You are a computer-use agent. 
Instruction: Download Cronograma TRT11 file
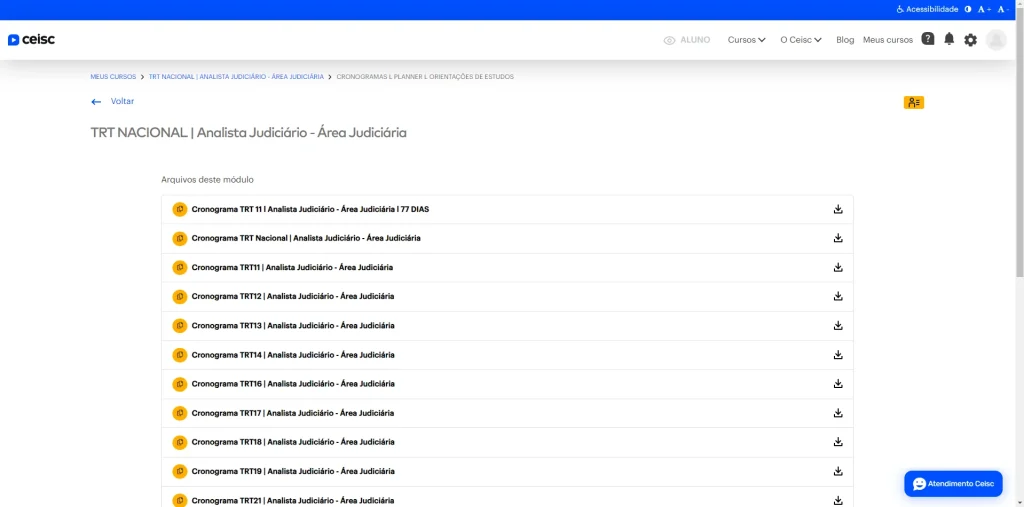pyautogui.click(x=838, y=268)
